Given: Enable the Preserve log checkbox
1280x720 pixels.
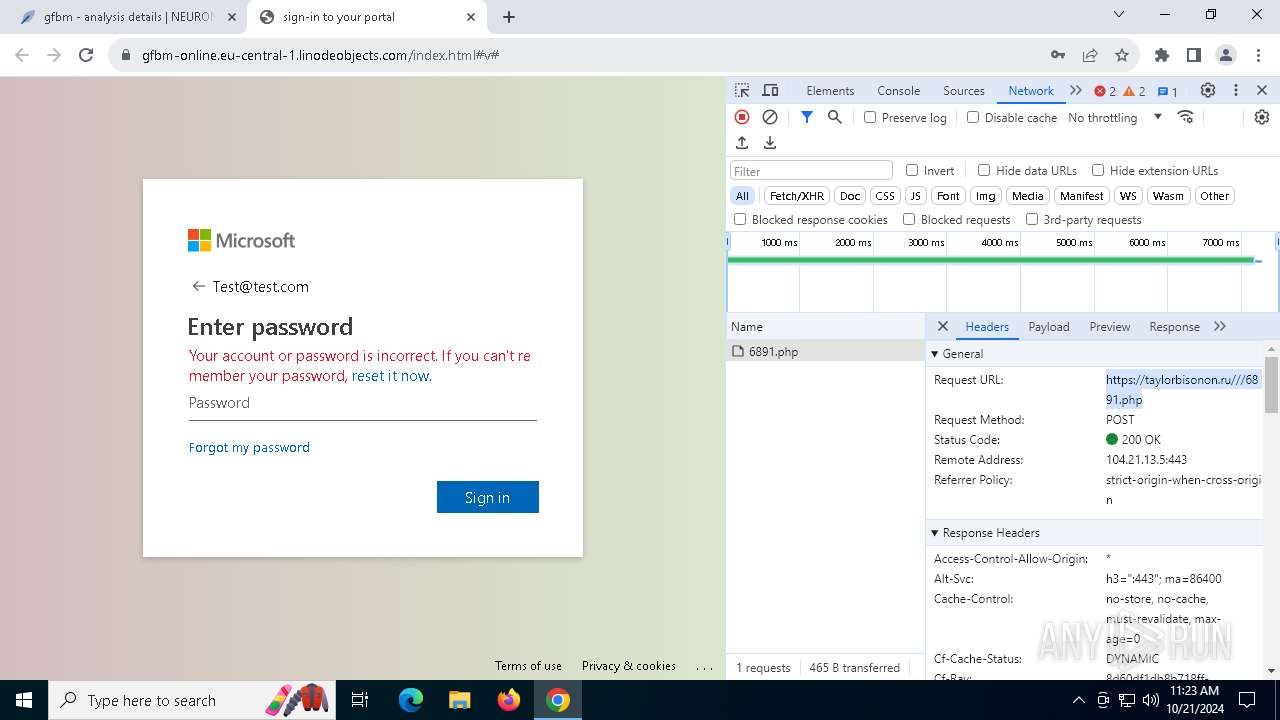Looking at the screenshot, I should click(x=870, y=117).
